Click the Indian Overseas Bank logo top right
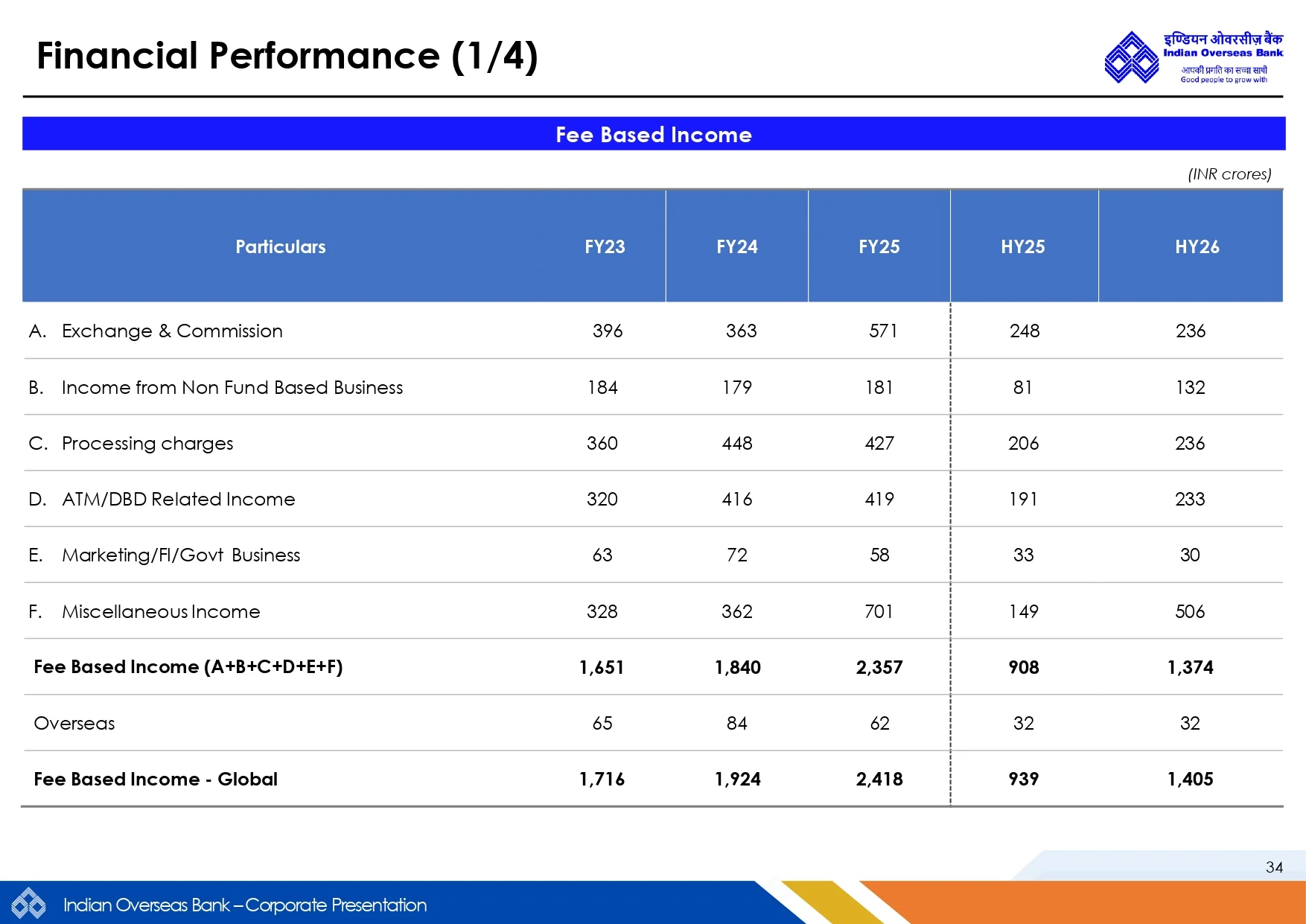The height and width of the screenshot is (924, 1306). 1193,57
